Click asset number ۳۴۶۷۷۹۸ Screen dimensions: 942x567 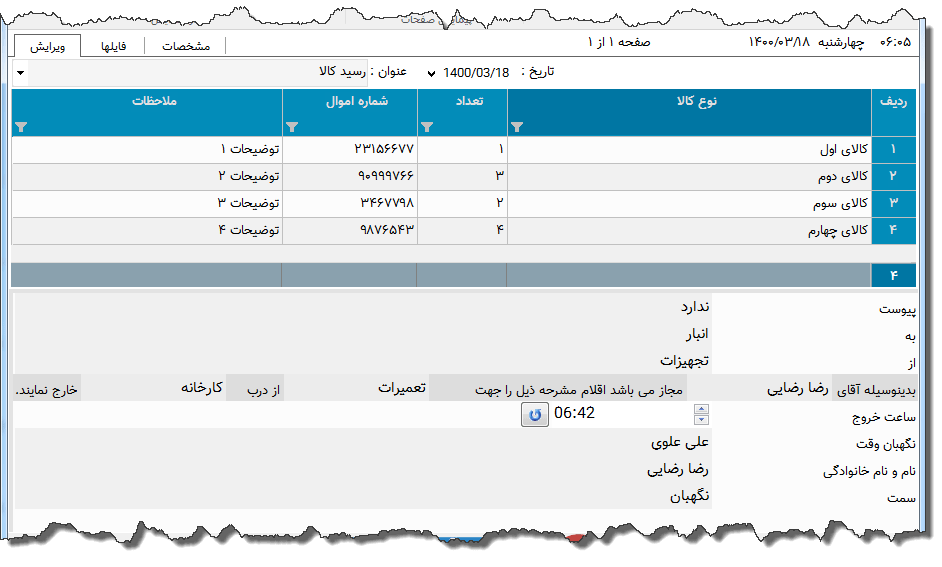tap(350, 204)
